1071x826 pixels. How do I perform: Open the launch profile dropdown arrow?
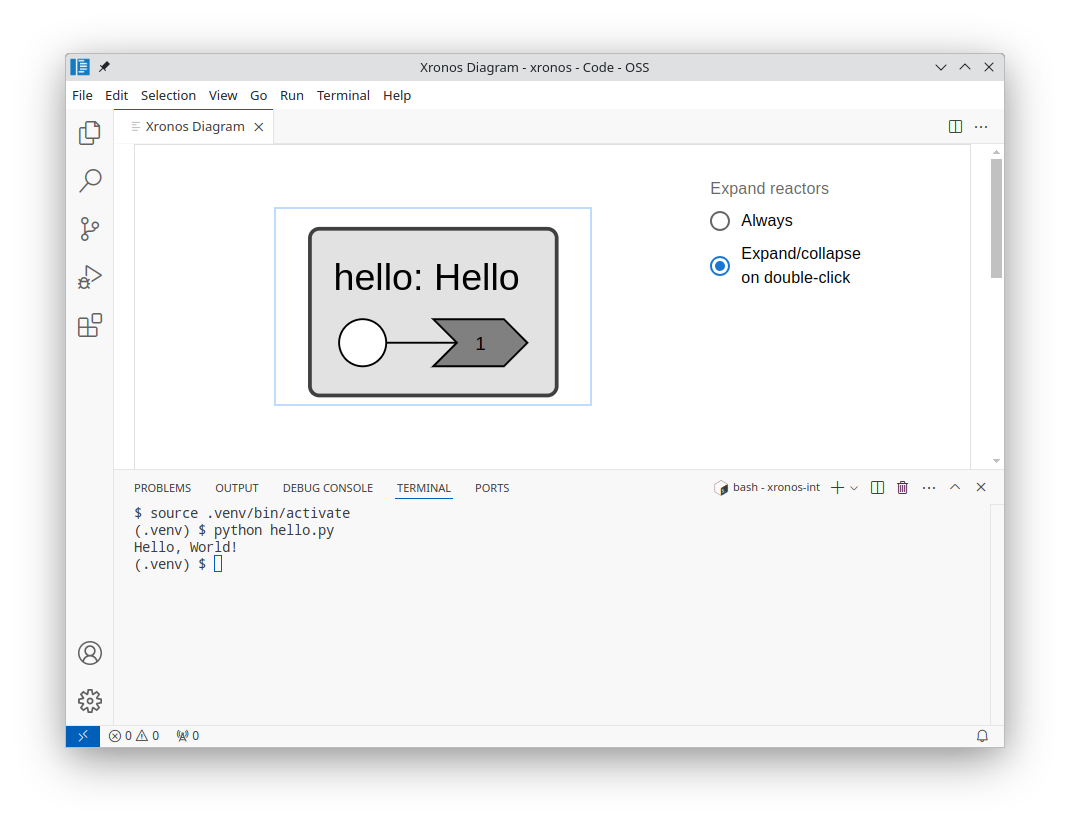[x=854, y=488]
